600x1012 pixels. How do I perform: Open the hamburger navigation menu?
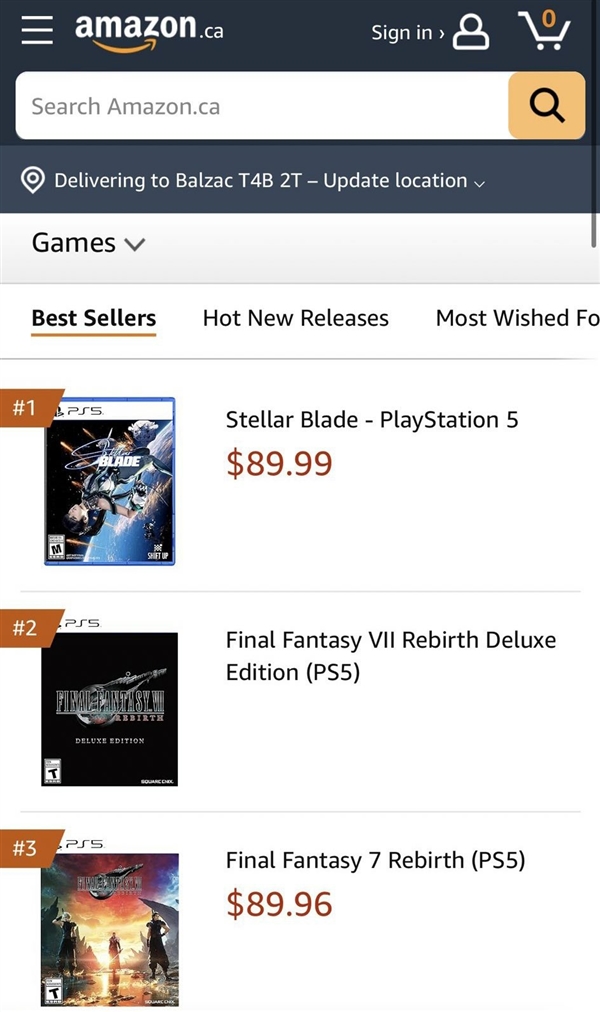37,30
